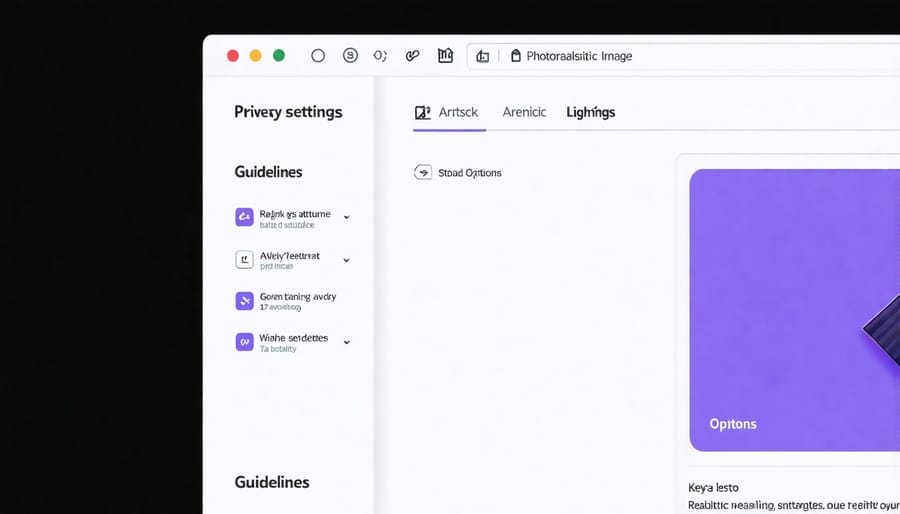This screenshot has height=514, width=900.
Task: Click the lock icon beside 'Photoraalsitic Image'
Action: [515, 56]
